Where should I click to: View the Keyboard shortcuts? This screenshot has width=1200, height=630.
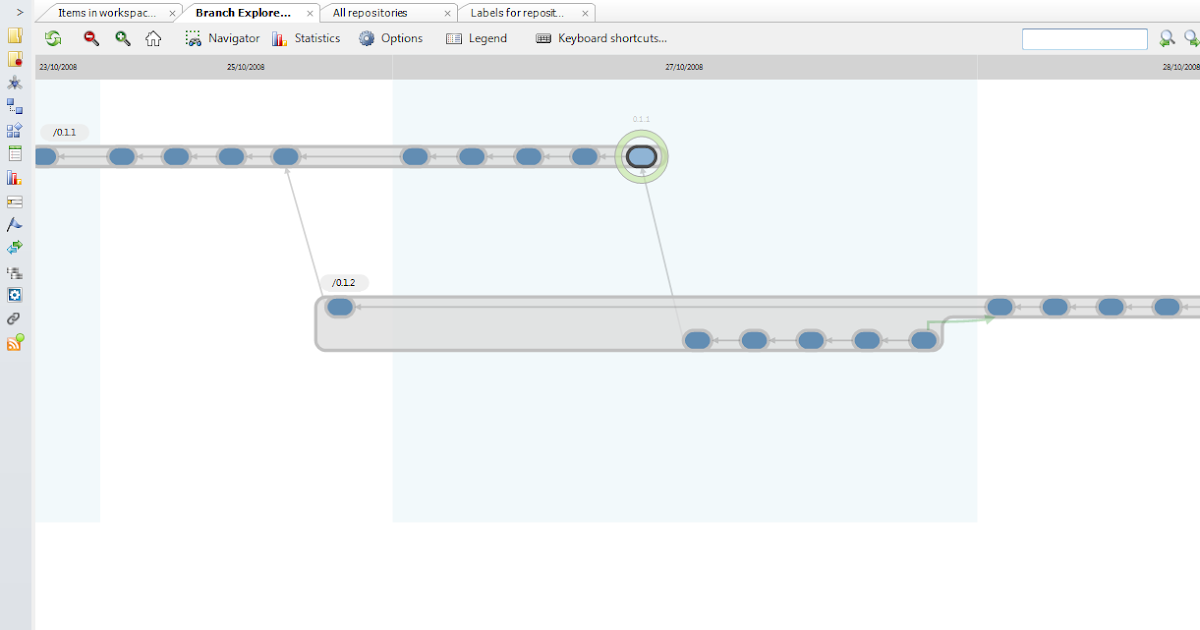pyautogui.click(x=601, y=38)
